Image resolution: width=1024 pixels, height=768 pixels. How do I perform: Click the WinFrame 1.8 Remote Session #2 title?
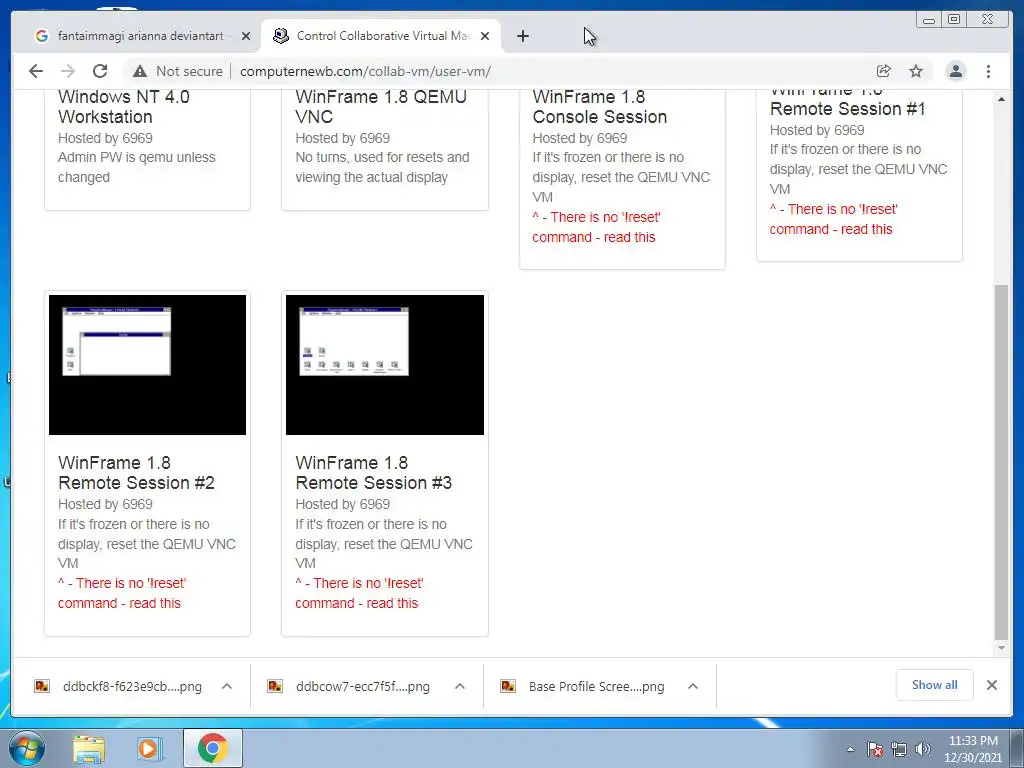136,473
